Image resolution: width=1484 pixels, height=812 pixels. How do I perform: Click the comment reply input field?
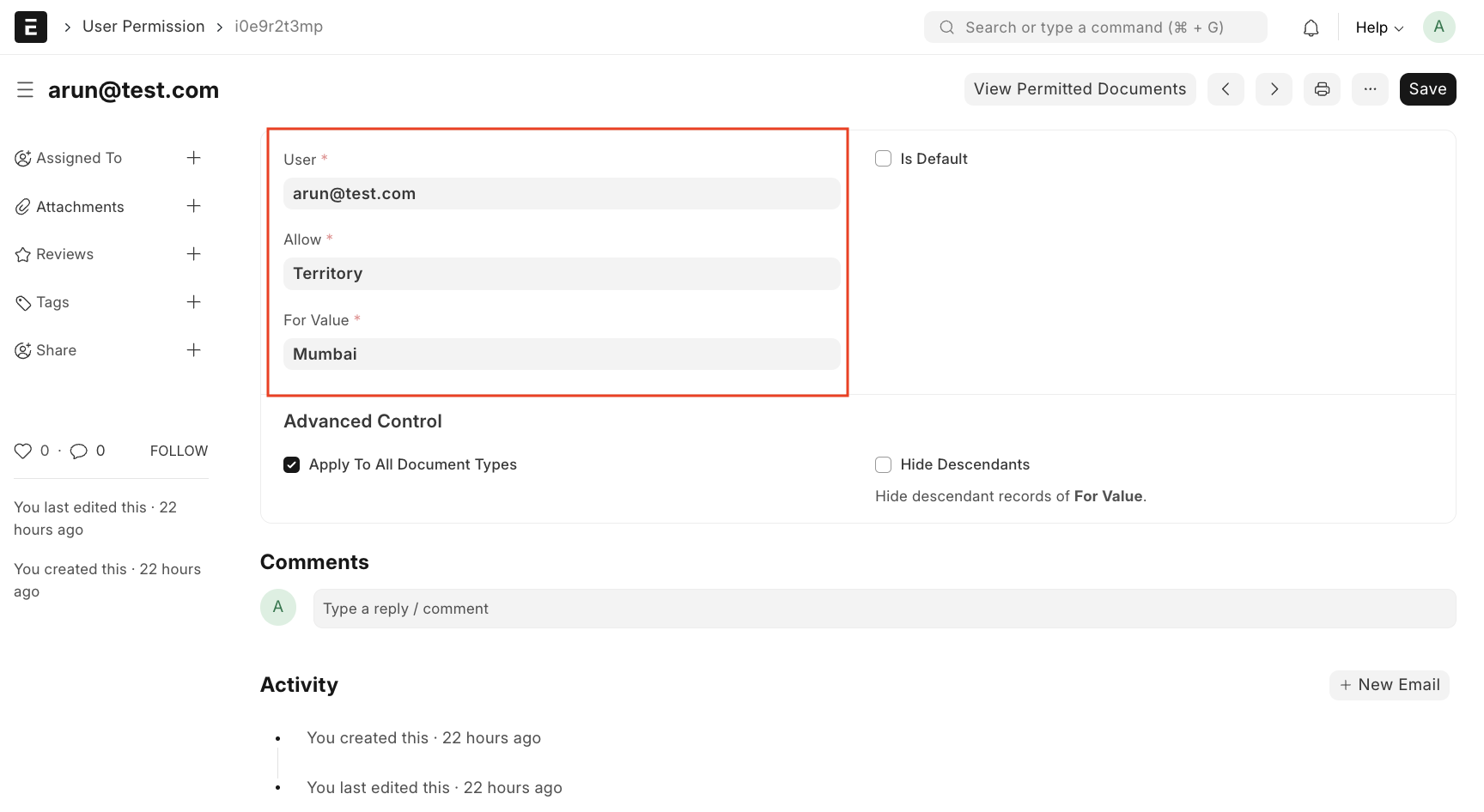point(884,609)
